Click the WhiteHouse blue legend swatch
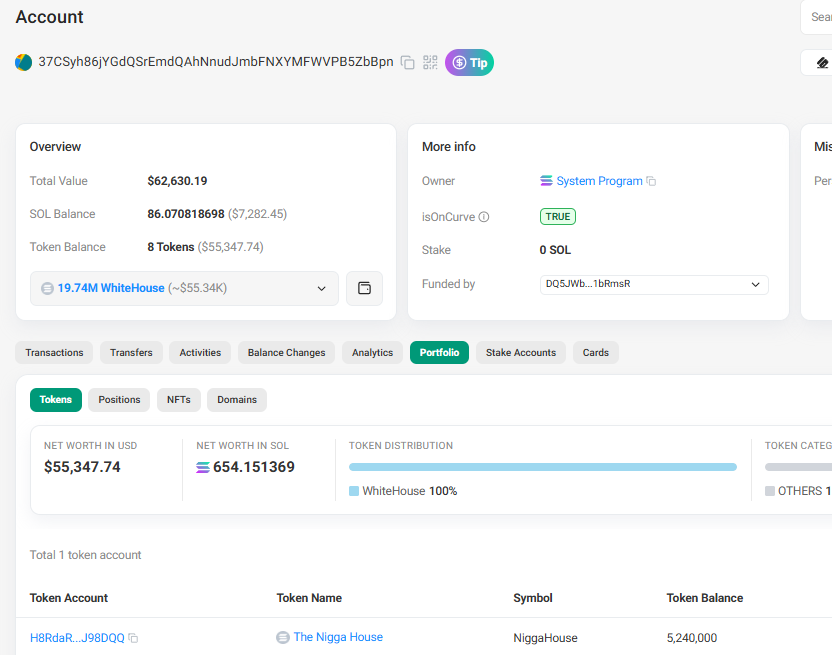The height and width of the screenshot is (655, 832). coord(354,491)
